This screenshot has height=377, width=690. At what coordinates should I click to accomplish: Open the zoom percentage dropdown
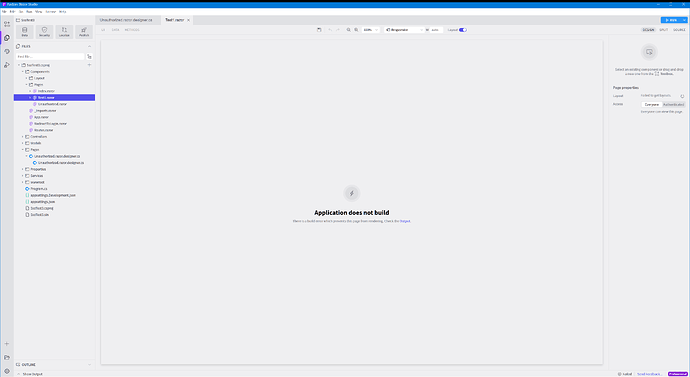click(x=371, y=30)
